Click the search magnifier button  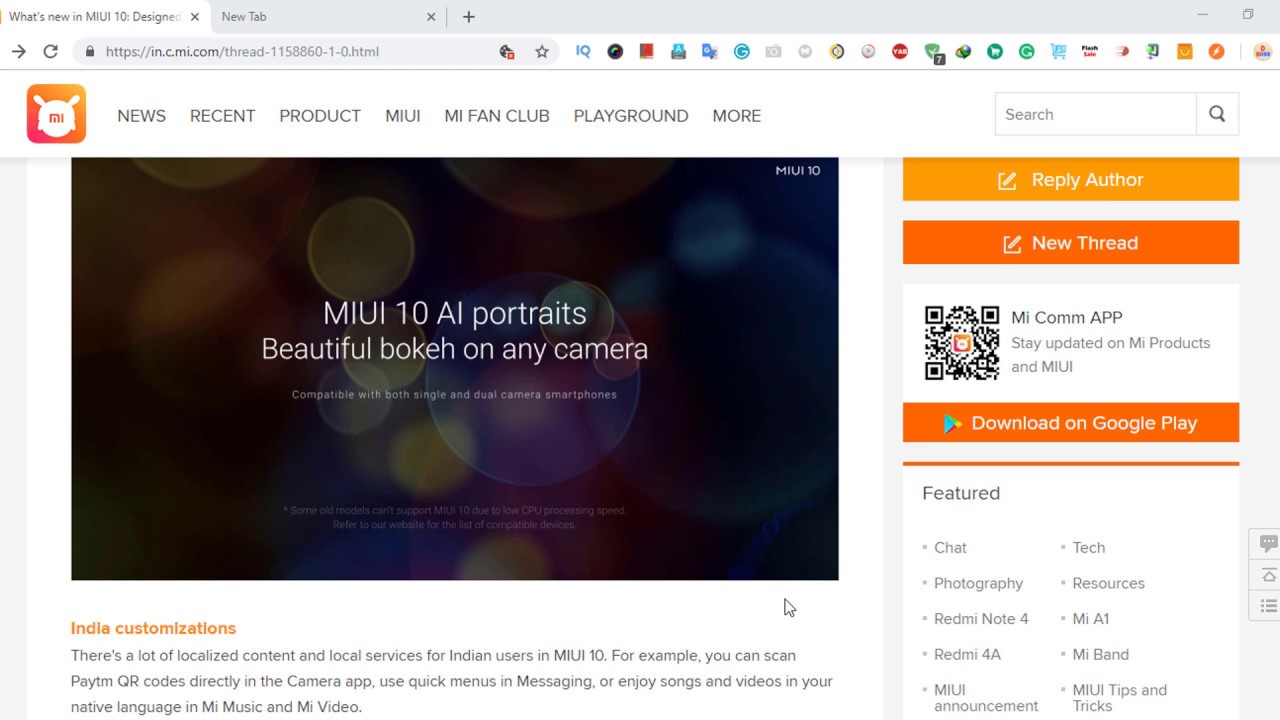pos(1217,114)
